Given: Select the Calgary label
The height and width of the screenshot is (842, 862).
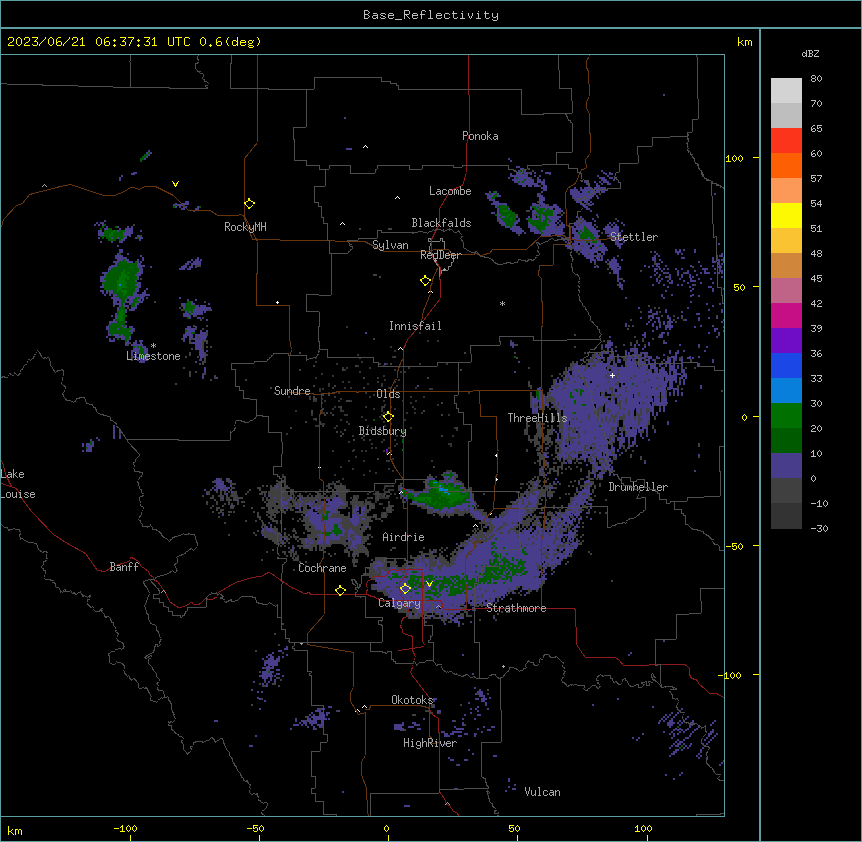Looking at the screenshot, I should (x=400, y=603).
